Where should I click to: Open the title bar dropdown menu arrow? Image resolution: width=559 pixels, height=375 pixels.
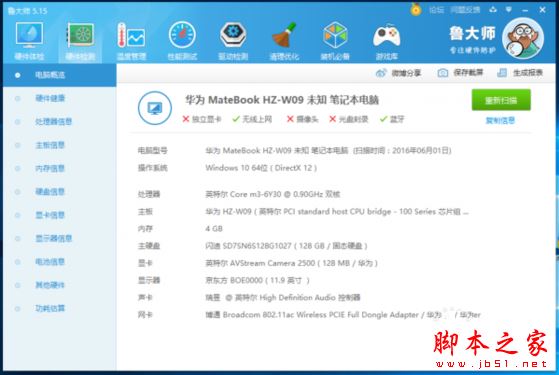click(x=509, y=10)
